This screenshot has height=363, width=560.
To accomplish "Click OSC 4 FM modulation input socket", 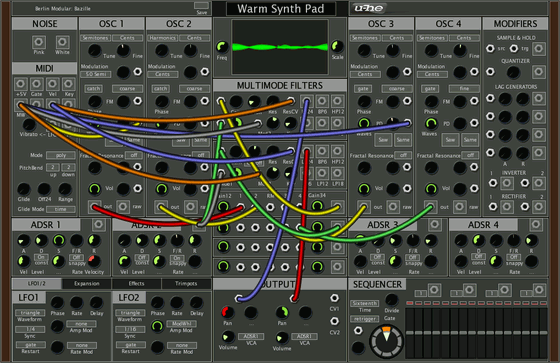I will point(474,101).
